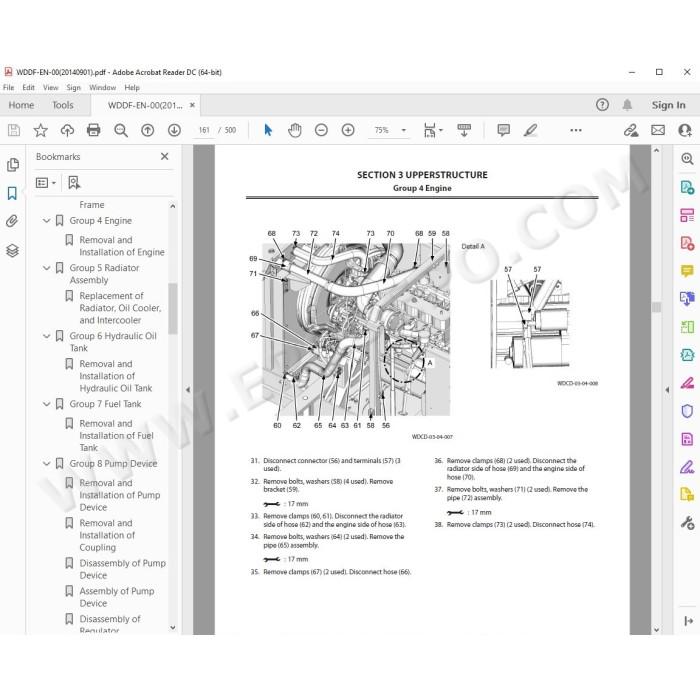Go to the next page with down arrow
The width and height of the screenshot is (700, 700).
coord(174,130)
